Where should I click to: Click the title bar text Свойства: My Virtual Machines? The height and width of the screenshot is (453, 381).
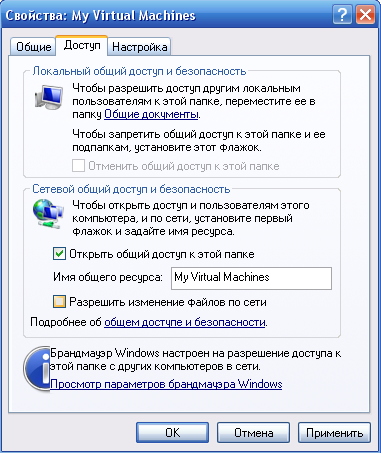pyautogui.click(x=100, y=16)
